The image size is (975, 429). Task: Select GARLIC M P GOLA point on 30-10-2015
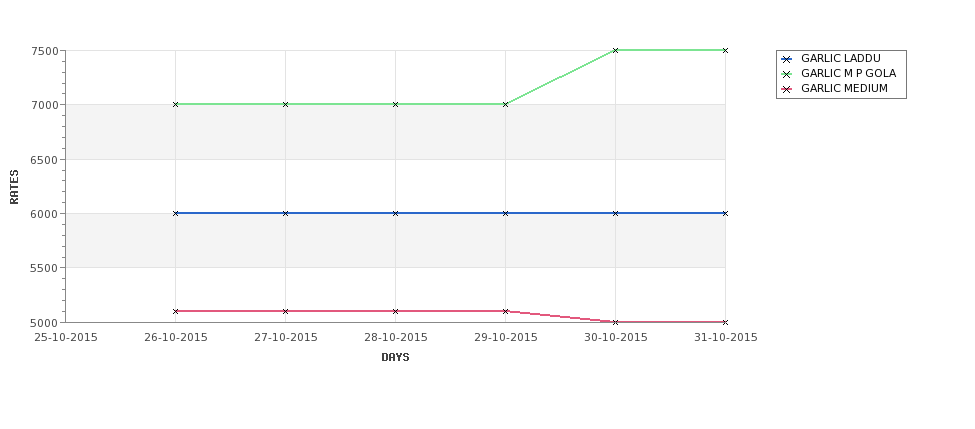coord(616,50)
